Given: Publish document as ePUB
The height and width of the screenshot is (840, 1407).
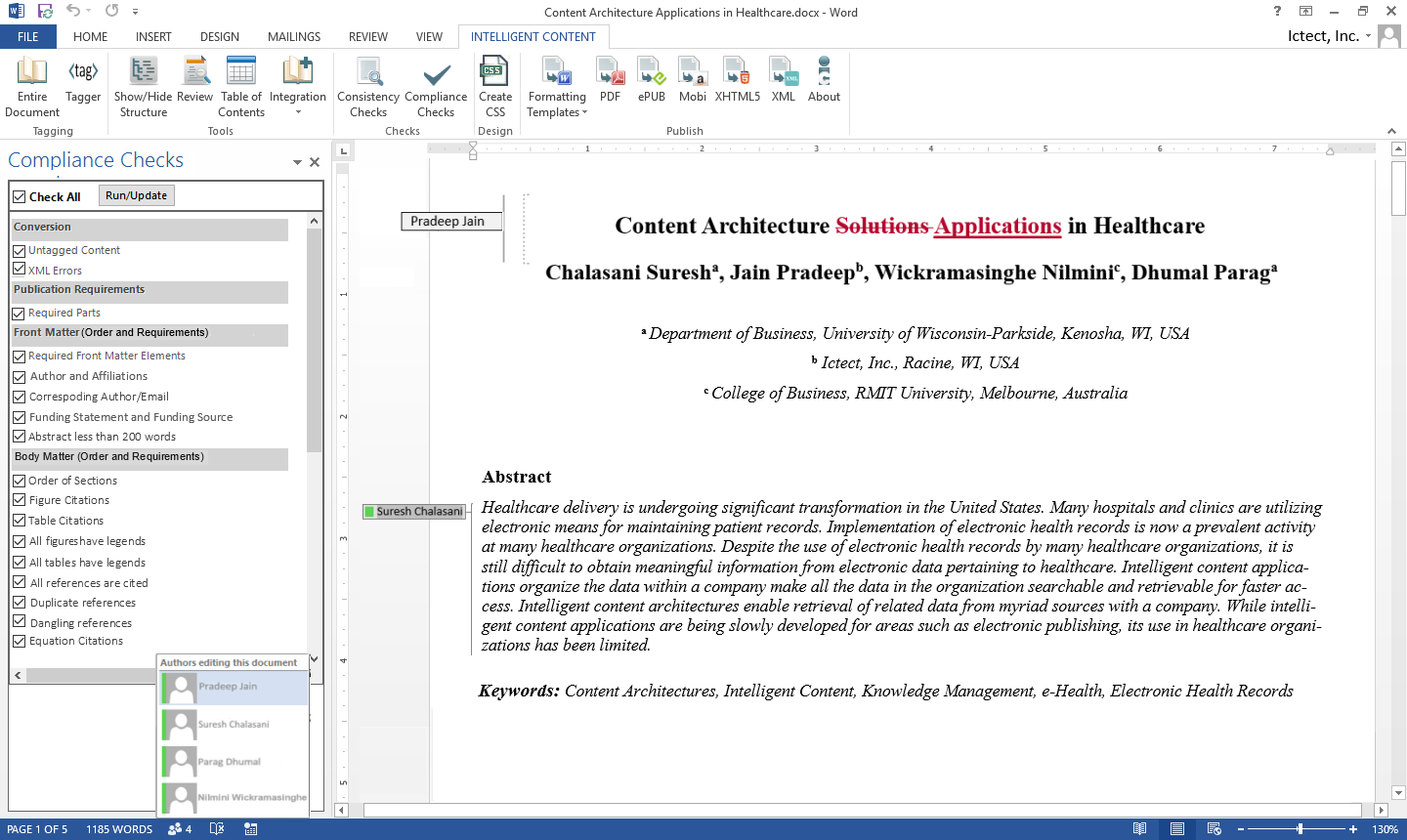Looking at the screenshot, I should [652, 80].
